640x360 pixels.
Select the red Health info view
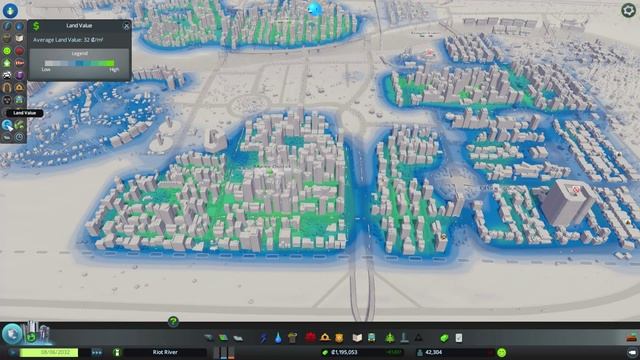(x=19, y=51)
